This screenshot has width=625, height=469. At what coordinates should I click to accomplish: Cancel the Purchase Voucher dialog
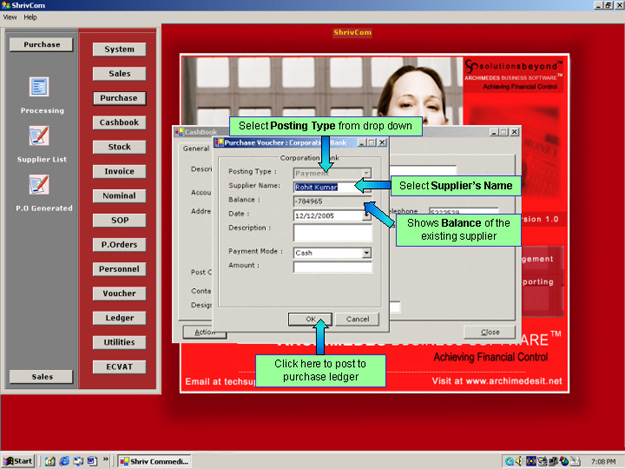click(x=357, y=318)
